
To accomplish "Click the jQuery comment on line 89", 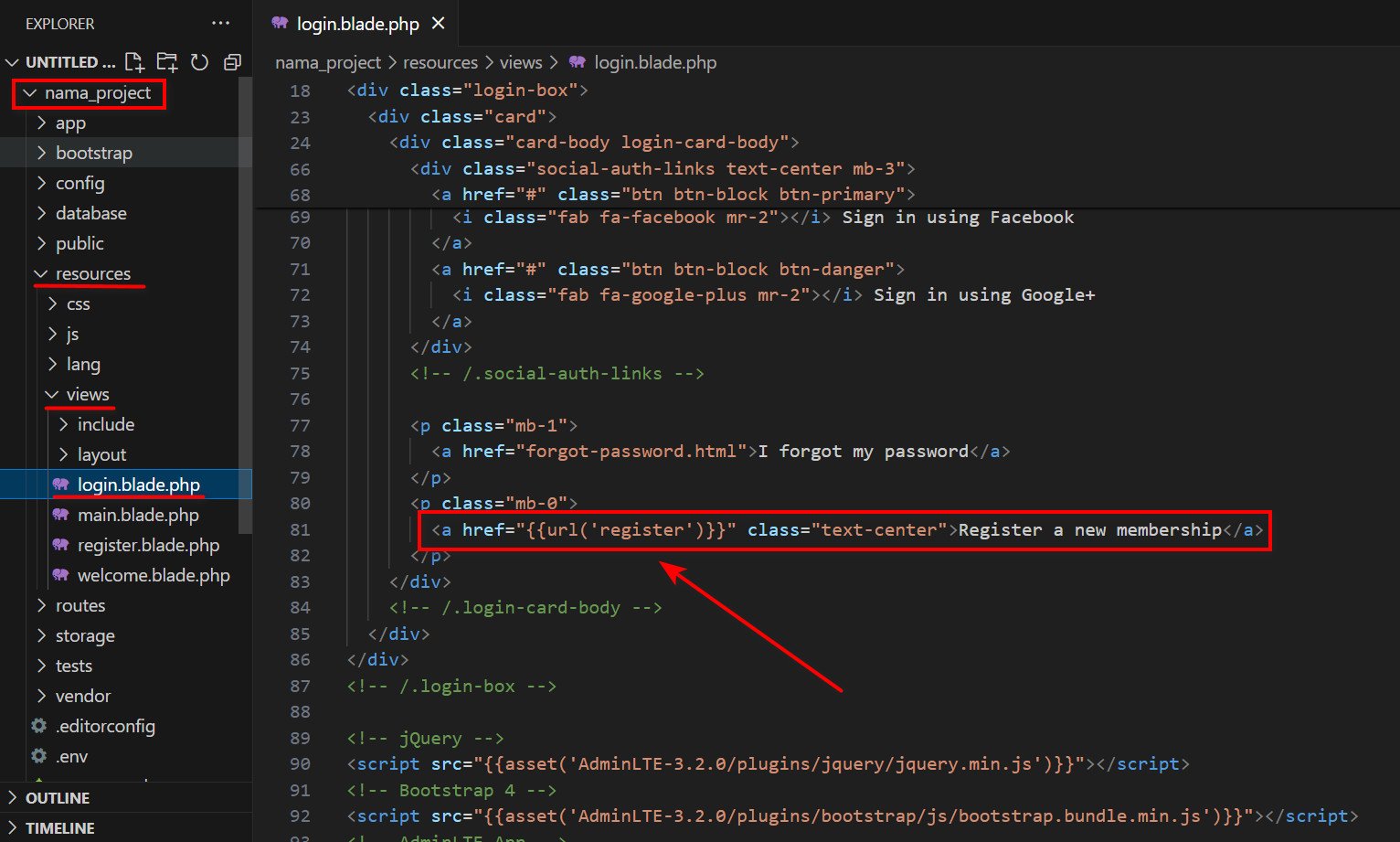I will pyautogui.click(x=426, y=739).
